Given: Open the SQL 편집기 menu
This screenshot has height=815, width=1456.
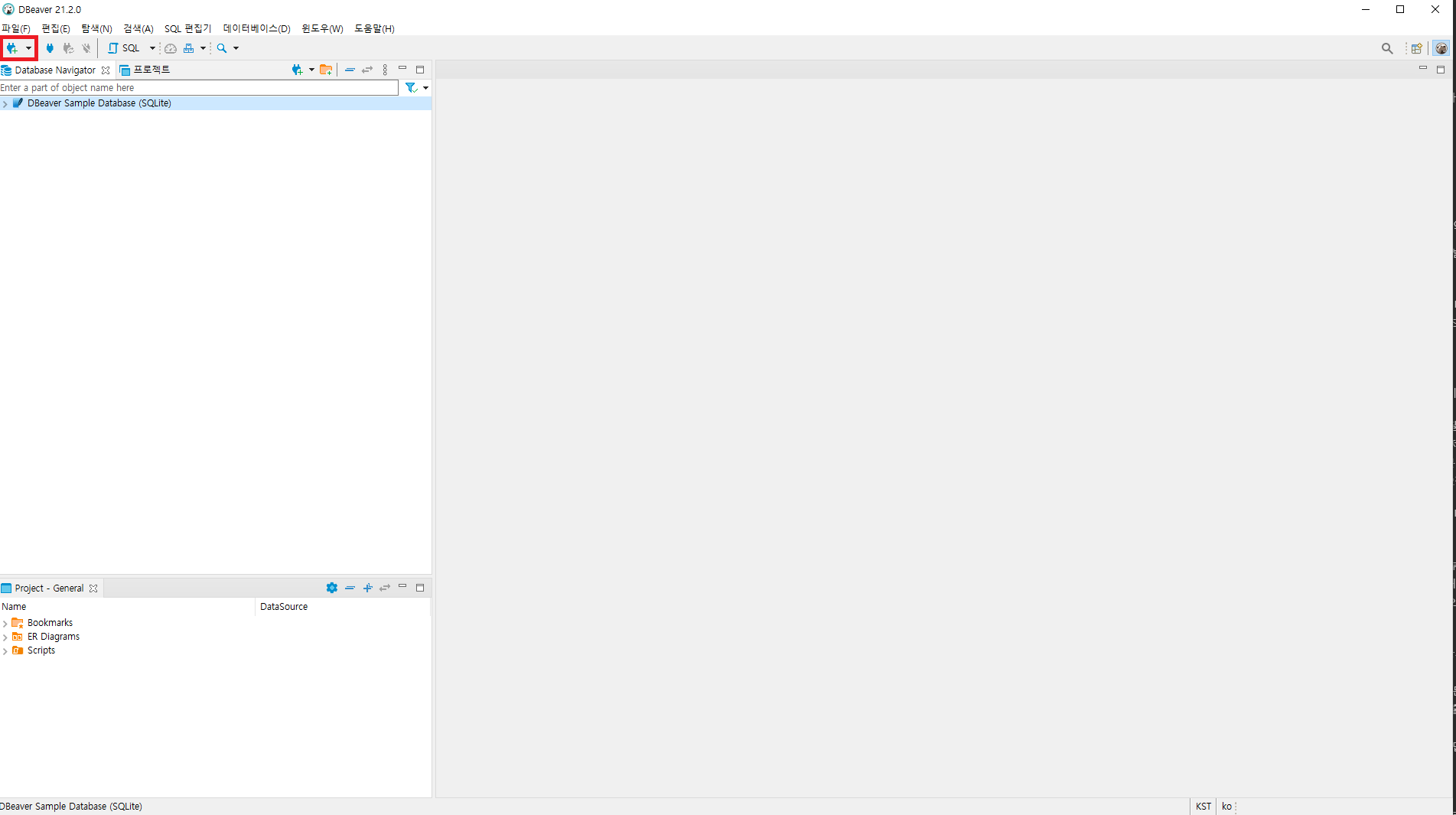Looking at the screenshot, I should coord(187,28).
